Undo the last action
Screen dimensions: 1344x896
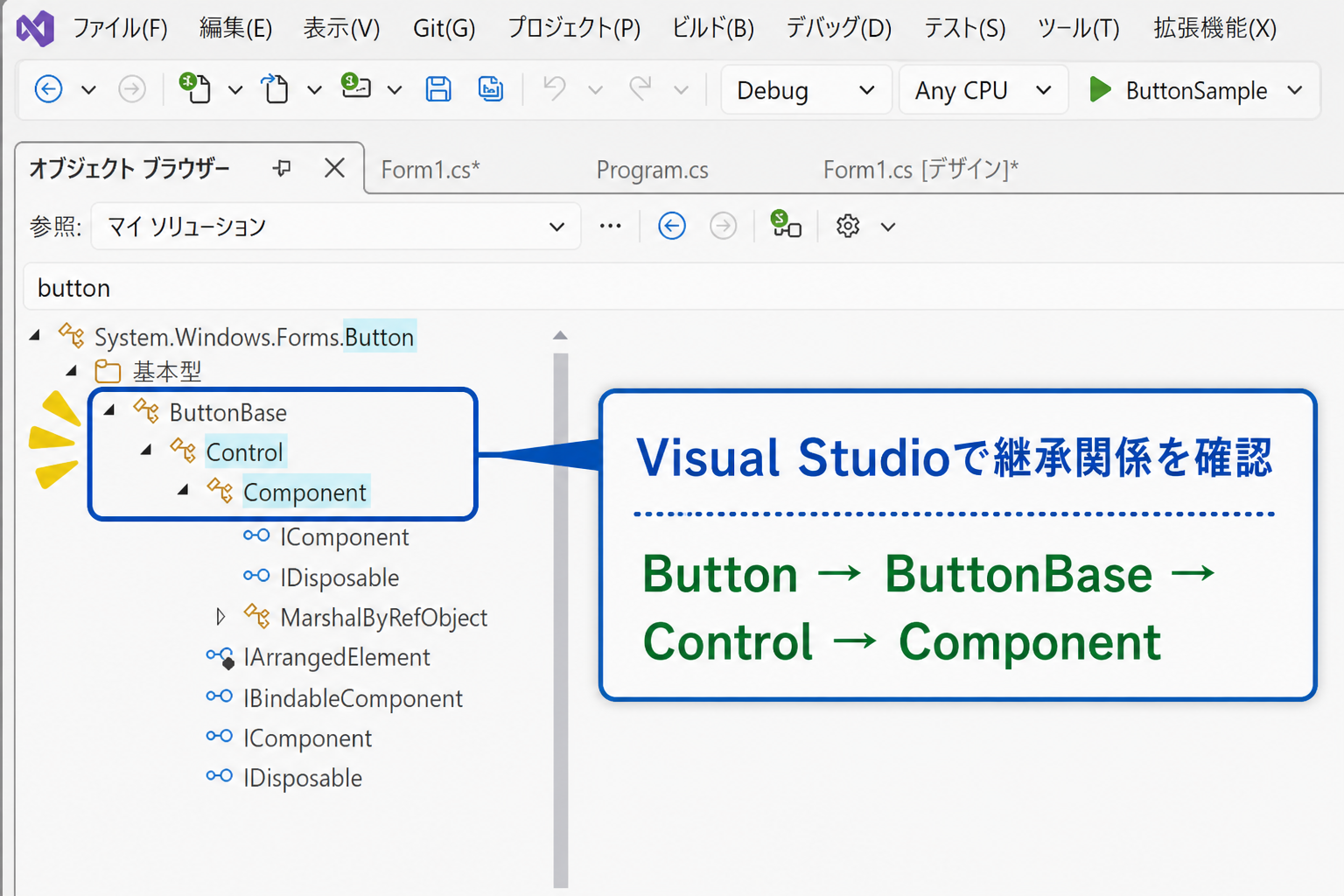point(555,88)
